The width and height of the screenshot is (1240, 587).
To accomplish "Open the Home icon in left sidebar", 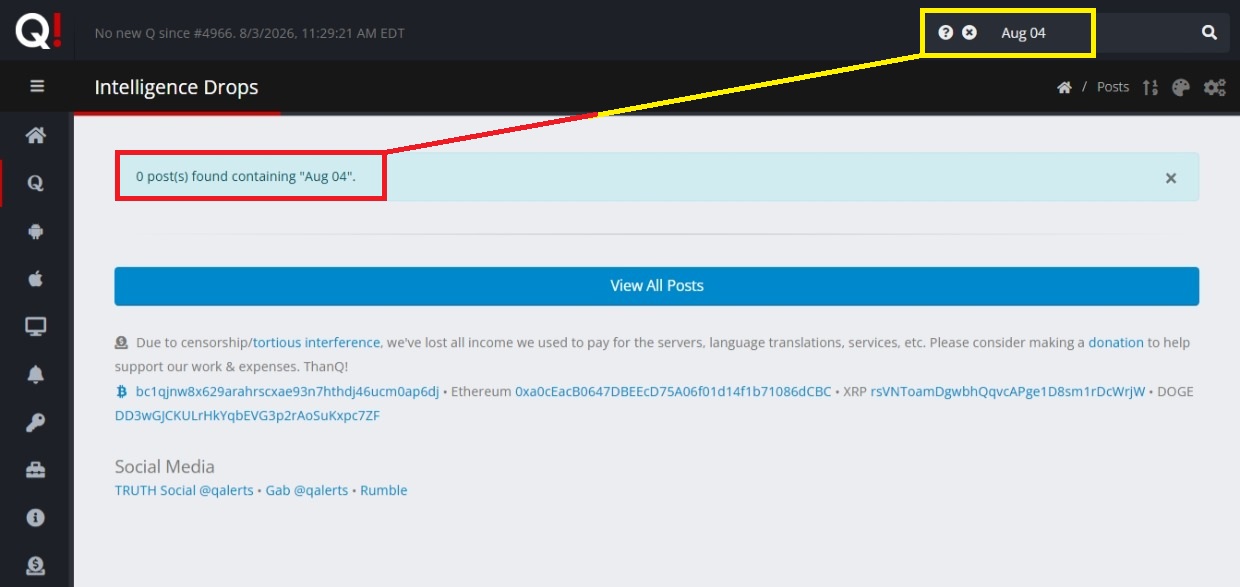I will 36,135.
